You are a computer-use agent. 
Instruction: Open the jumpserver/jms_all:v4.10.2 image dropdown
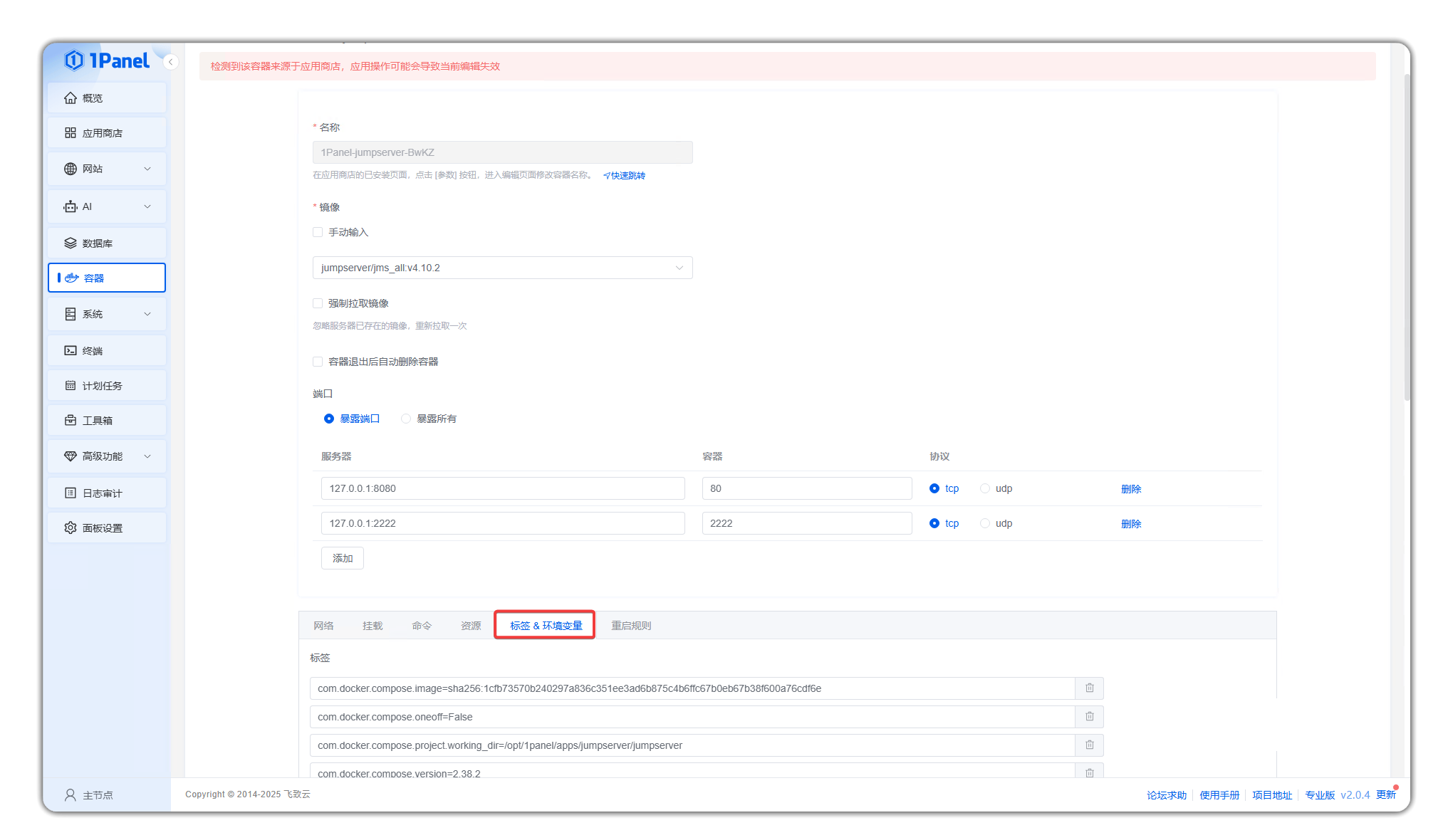[x=502, y=268]
